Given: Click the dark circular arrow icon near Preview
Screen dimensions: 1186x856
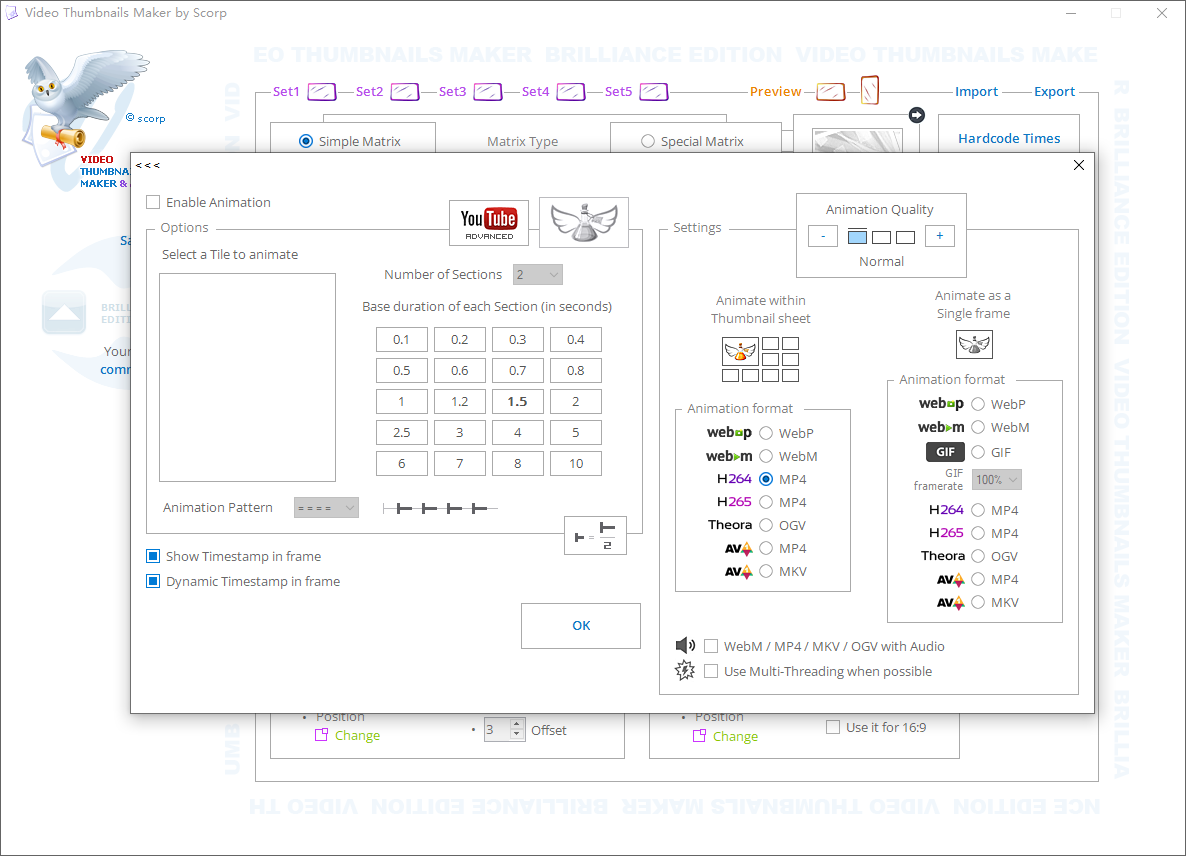Looking at the screenshot, I should pos(916,114).
